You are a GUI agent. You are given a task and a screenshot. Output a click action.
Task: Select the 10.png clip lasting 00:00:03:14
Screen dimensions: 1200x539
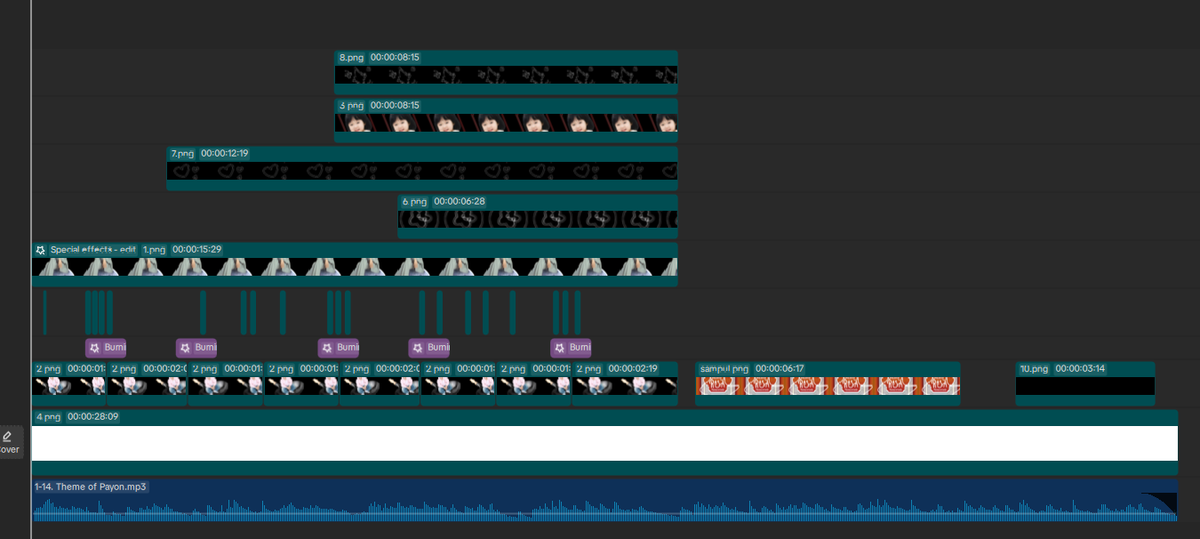click(1085, 384)
